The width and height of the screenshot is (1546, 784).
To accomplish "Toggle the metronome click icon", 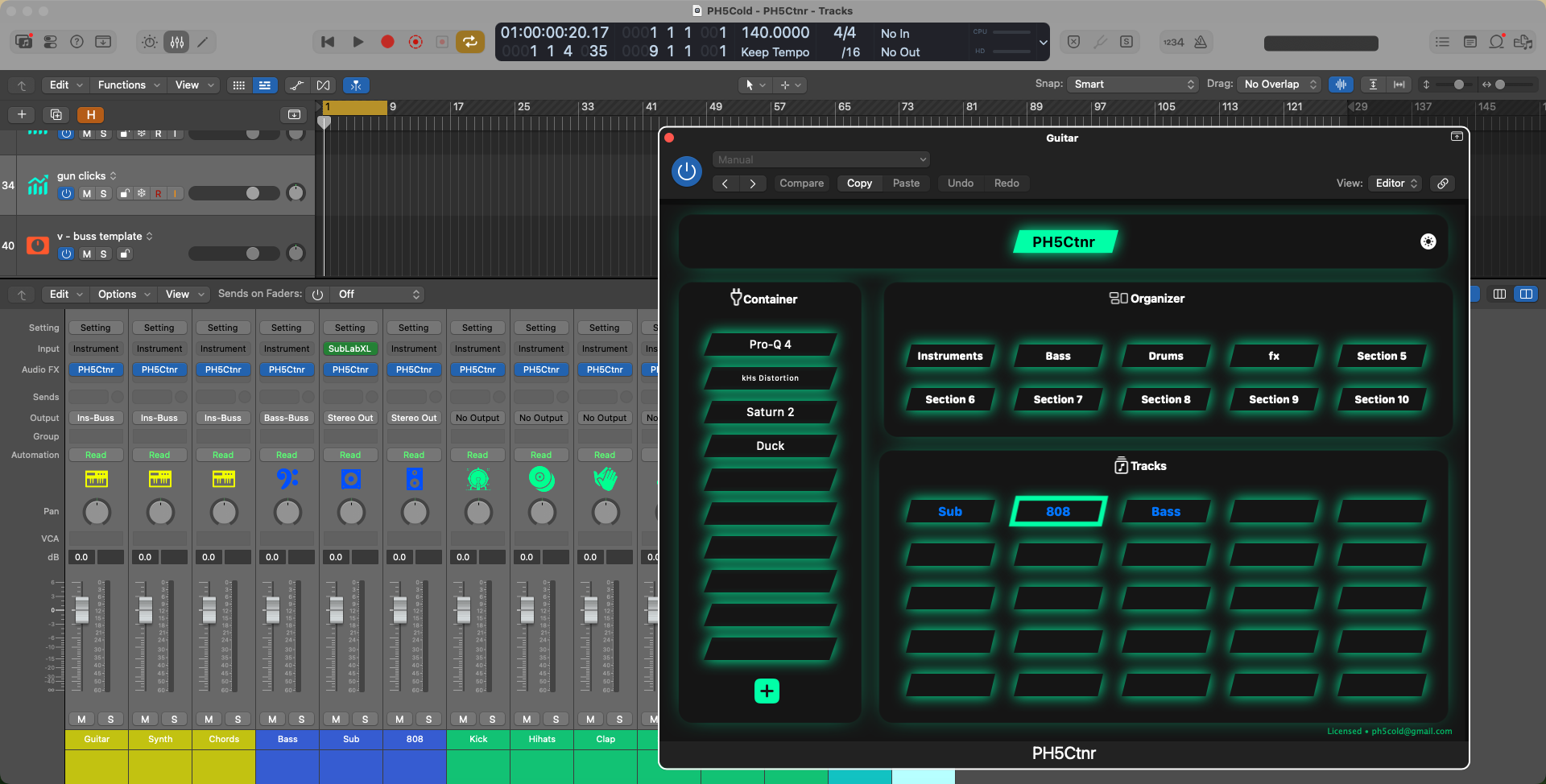I will point(1200,42).
